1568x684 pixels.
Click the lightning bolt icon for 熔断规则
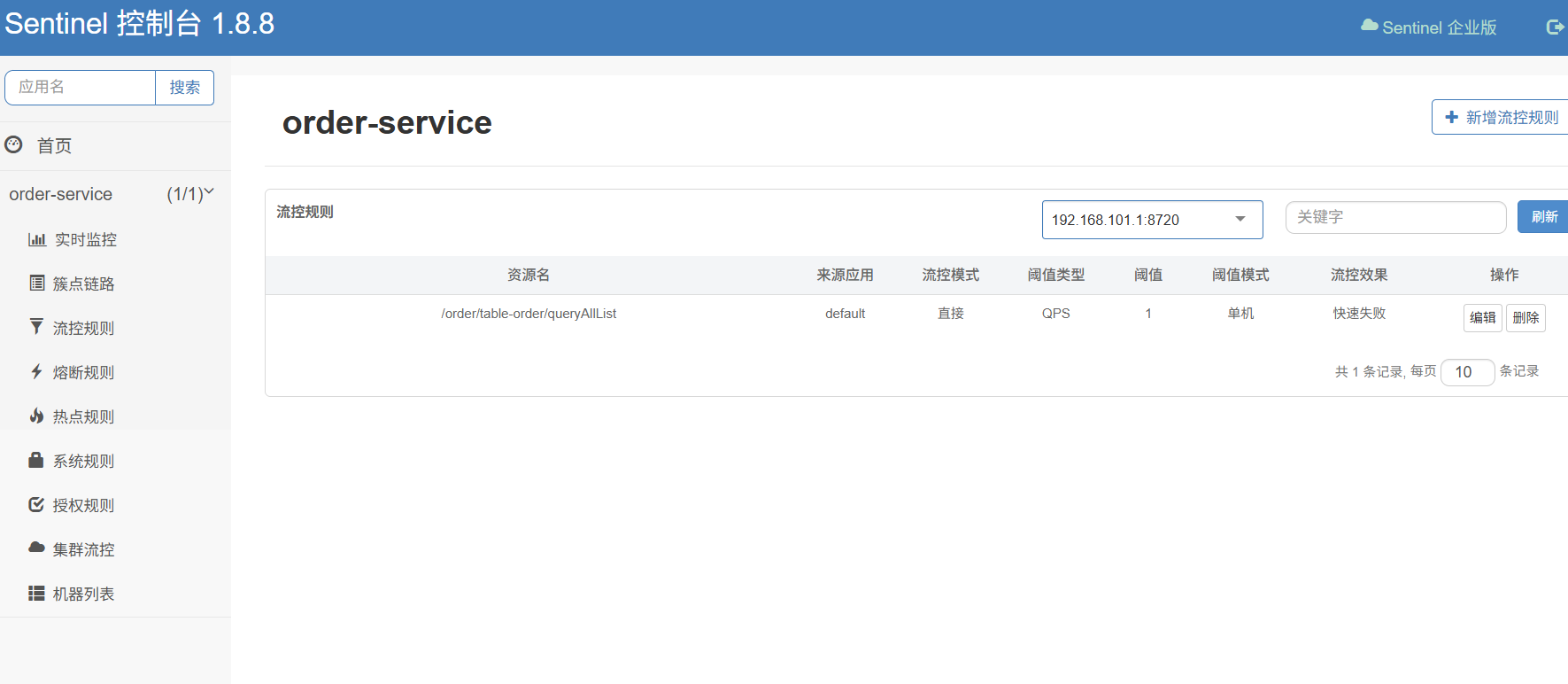point(36,371)
